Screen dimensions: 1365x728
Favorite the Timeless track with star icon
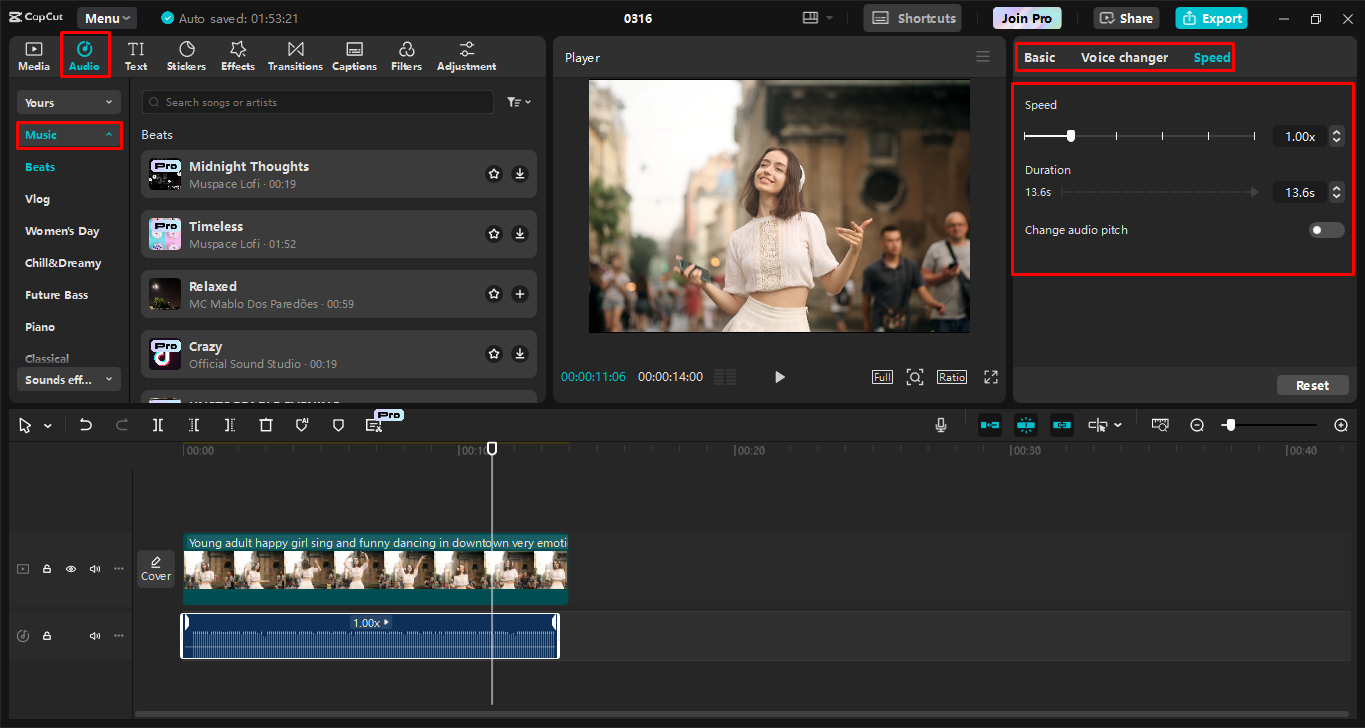pyautogui.click(x=494, y=234)
